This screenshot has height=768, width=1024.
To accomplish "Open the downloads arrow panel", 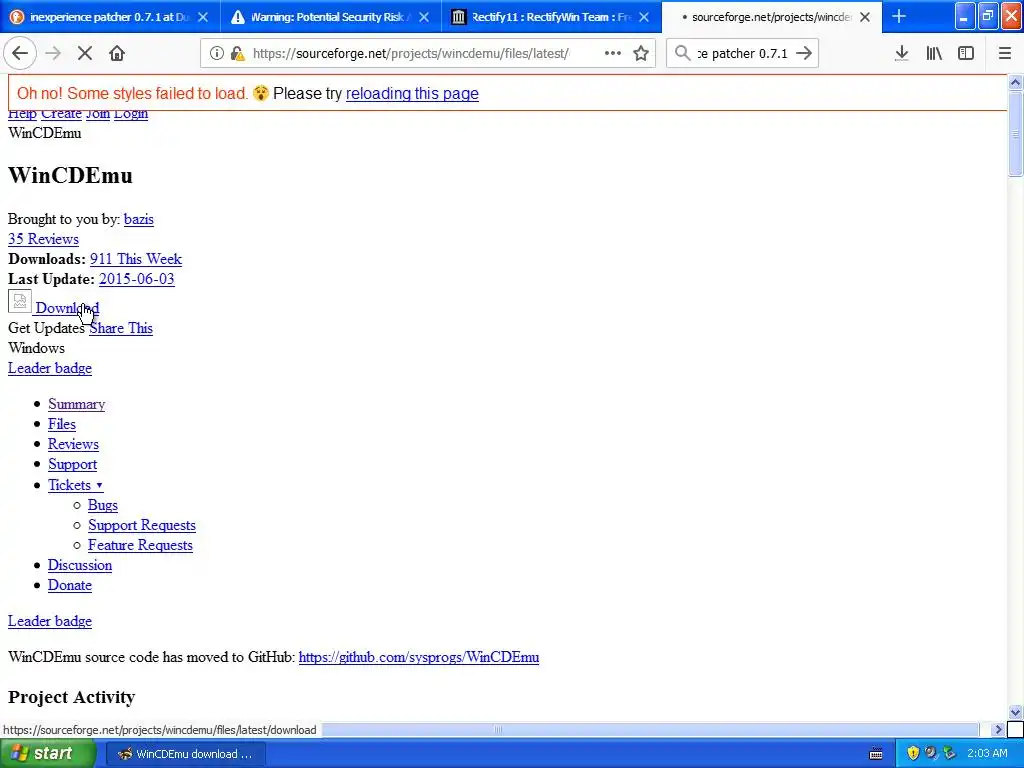I will tap(901, 54).
